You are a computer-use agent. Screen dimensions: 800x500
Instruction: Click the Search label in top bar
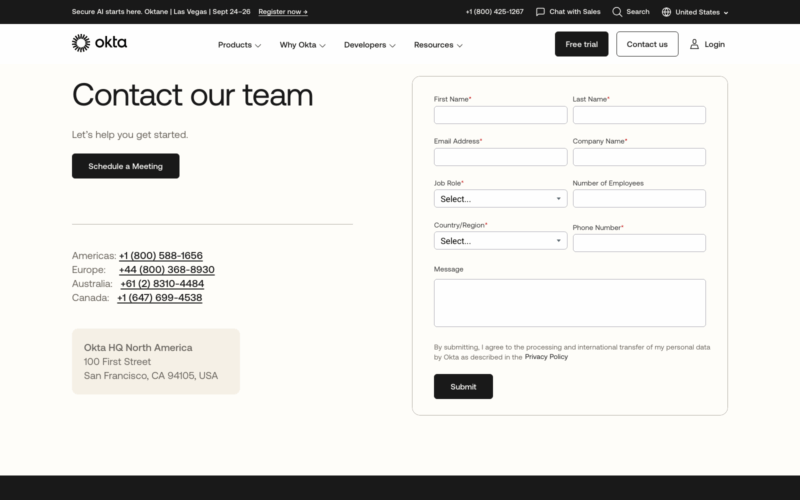pyautogui.click(x=638, y=12)
